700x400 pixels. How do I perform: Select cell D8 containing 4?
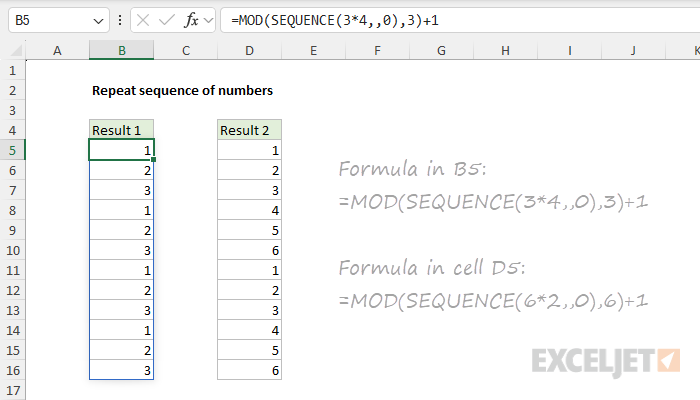250,210
